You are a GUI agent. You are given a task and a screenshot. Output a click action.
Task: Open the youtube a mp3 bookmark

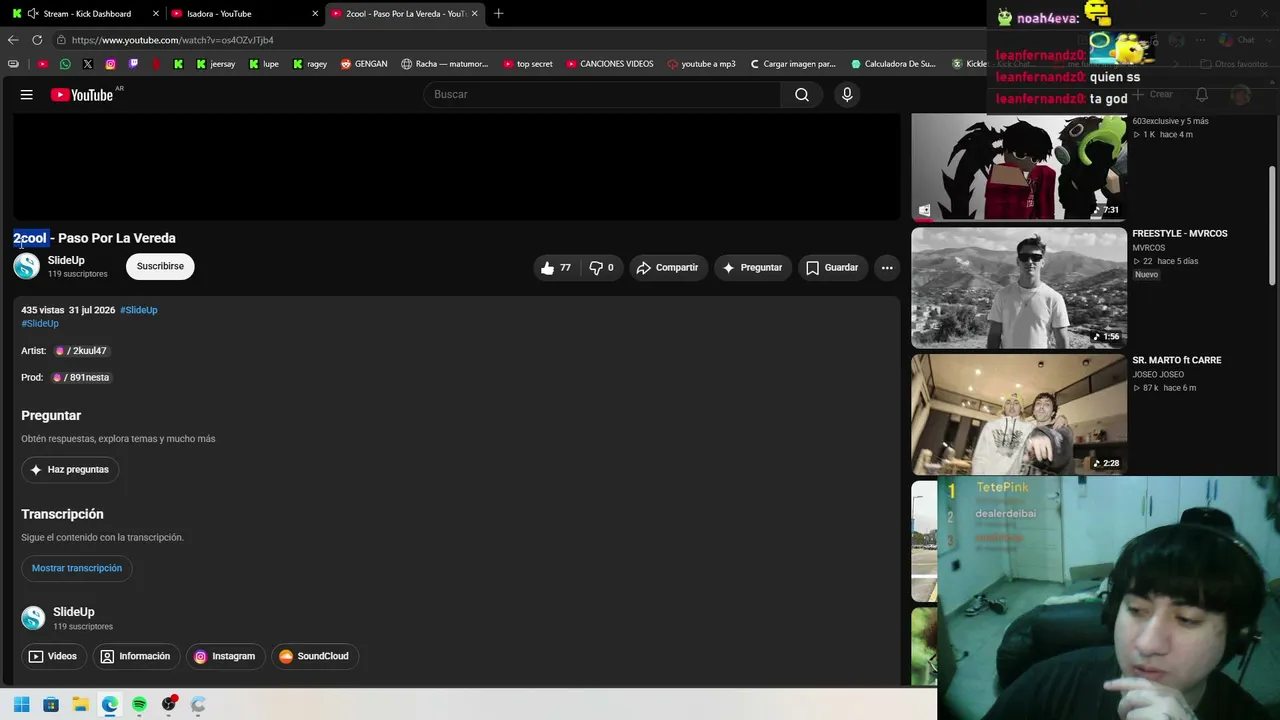[x=701, y=64]
